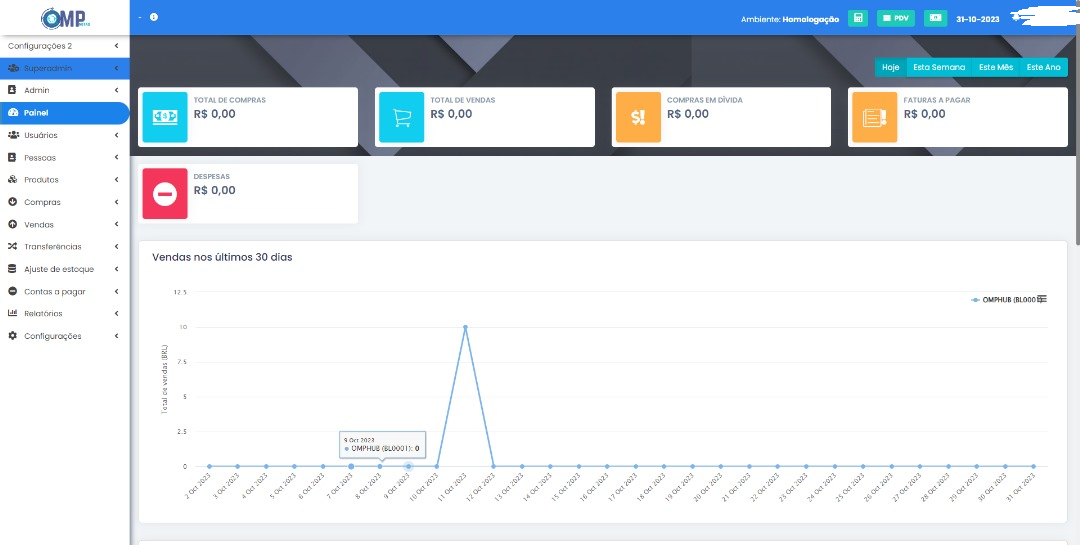Screen dimensions: 1080x545
Task: Click the Ajuste de estoque database icon
Action: (x=12, y=269)
